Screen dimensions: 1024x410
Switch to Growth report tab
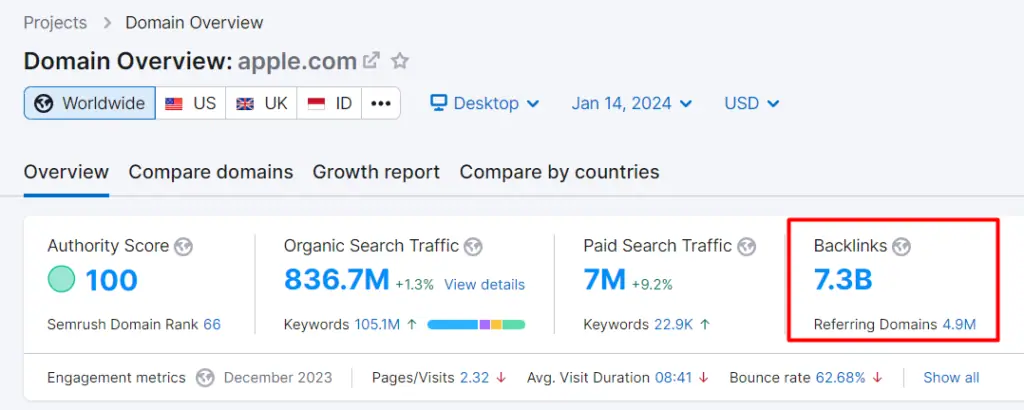pyautogui.click(x=376, y=172)
